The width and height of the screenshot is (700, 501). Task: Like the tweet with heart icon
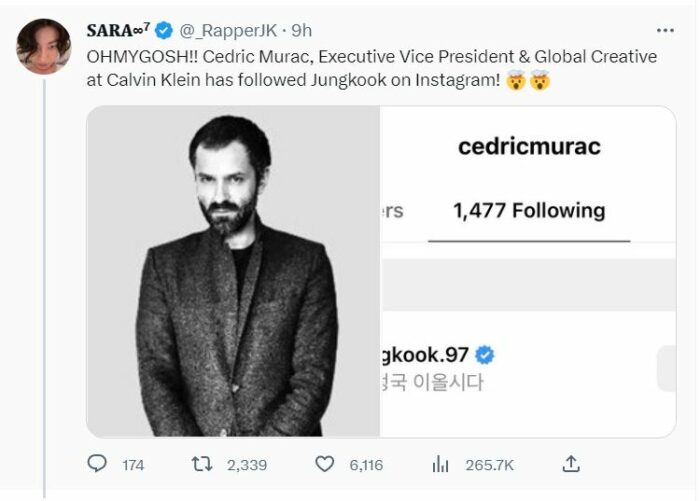[x=325, y=464]
